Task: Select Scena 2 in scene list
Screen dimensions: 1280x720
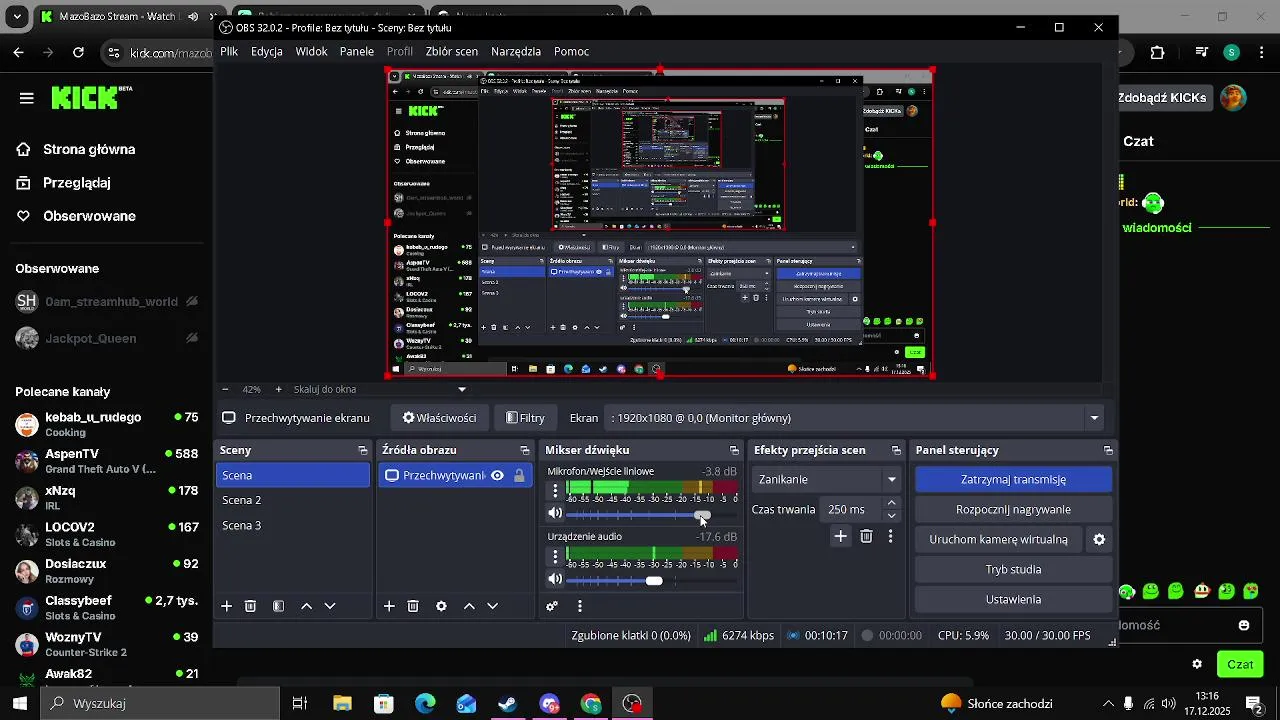Action: coord(293,500)
